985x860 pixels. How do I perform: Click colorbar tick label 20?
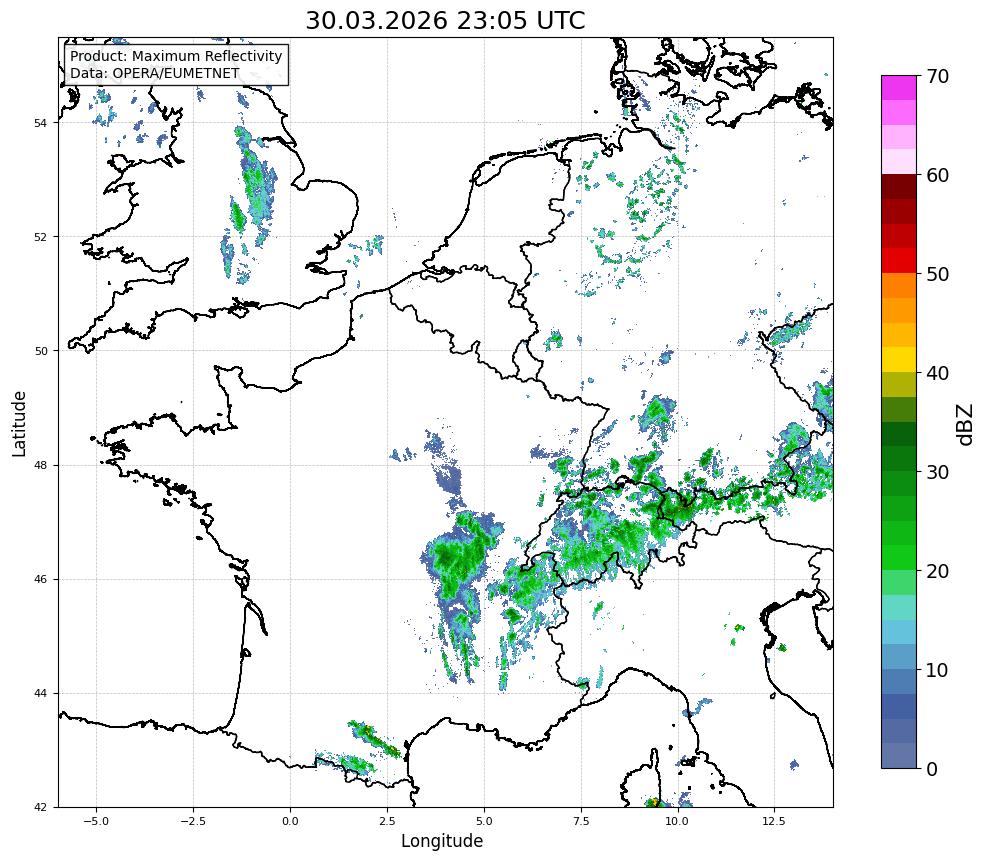pos(937,571)
